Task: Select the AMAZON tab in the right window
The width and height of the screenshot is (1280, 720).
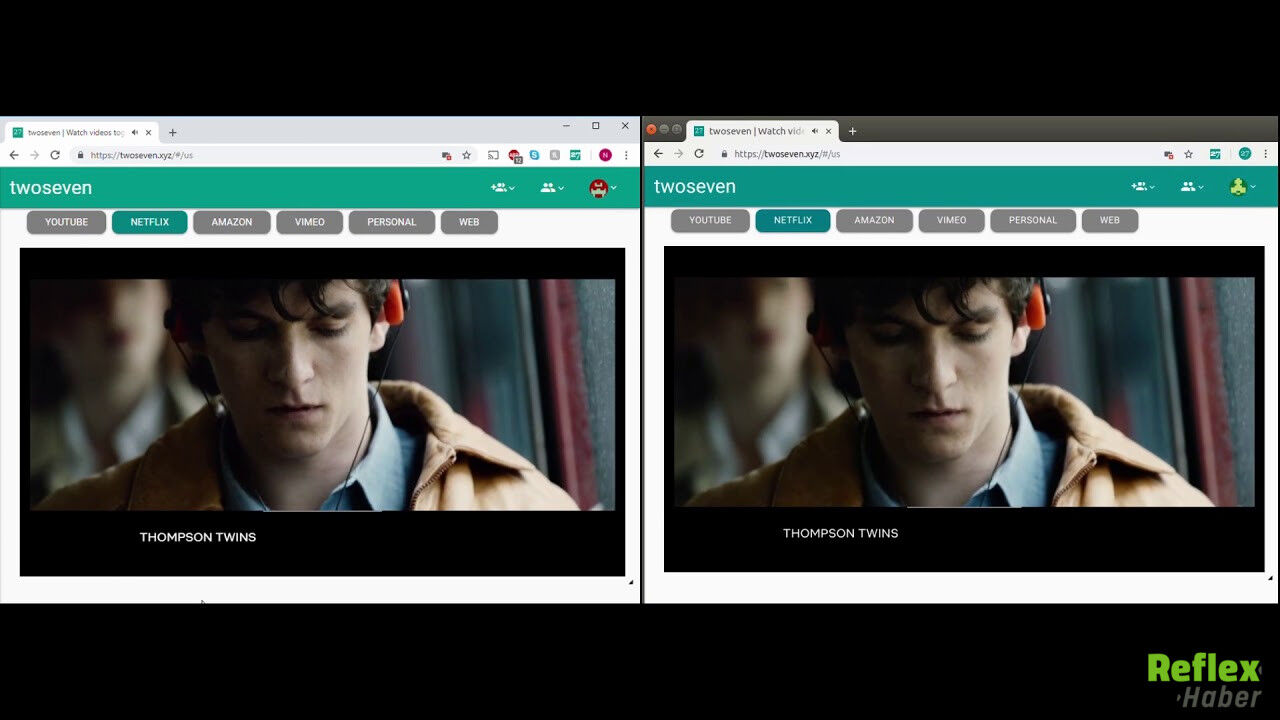Action: (874, 220)
